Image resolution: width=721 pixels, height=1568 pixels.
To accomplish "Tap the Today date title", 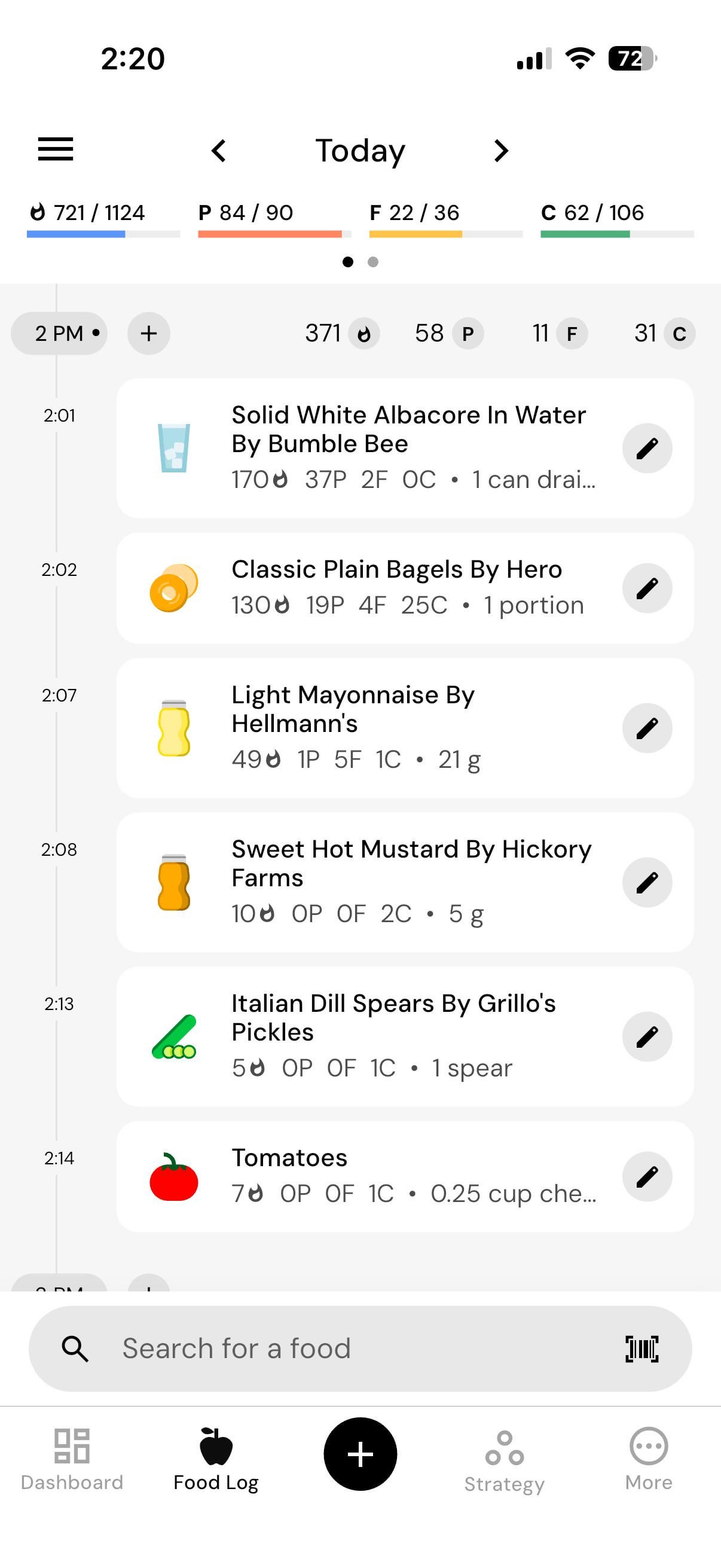I will point(360,151).
